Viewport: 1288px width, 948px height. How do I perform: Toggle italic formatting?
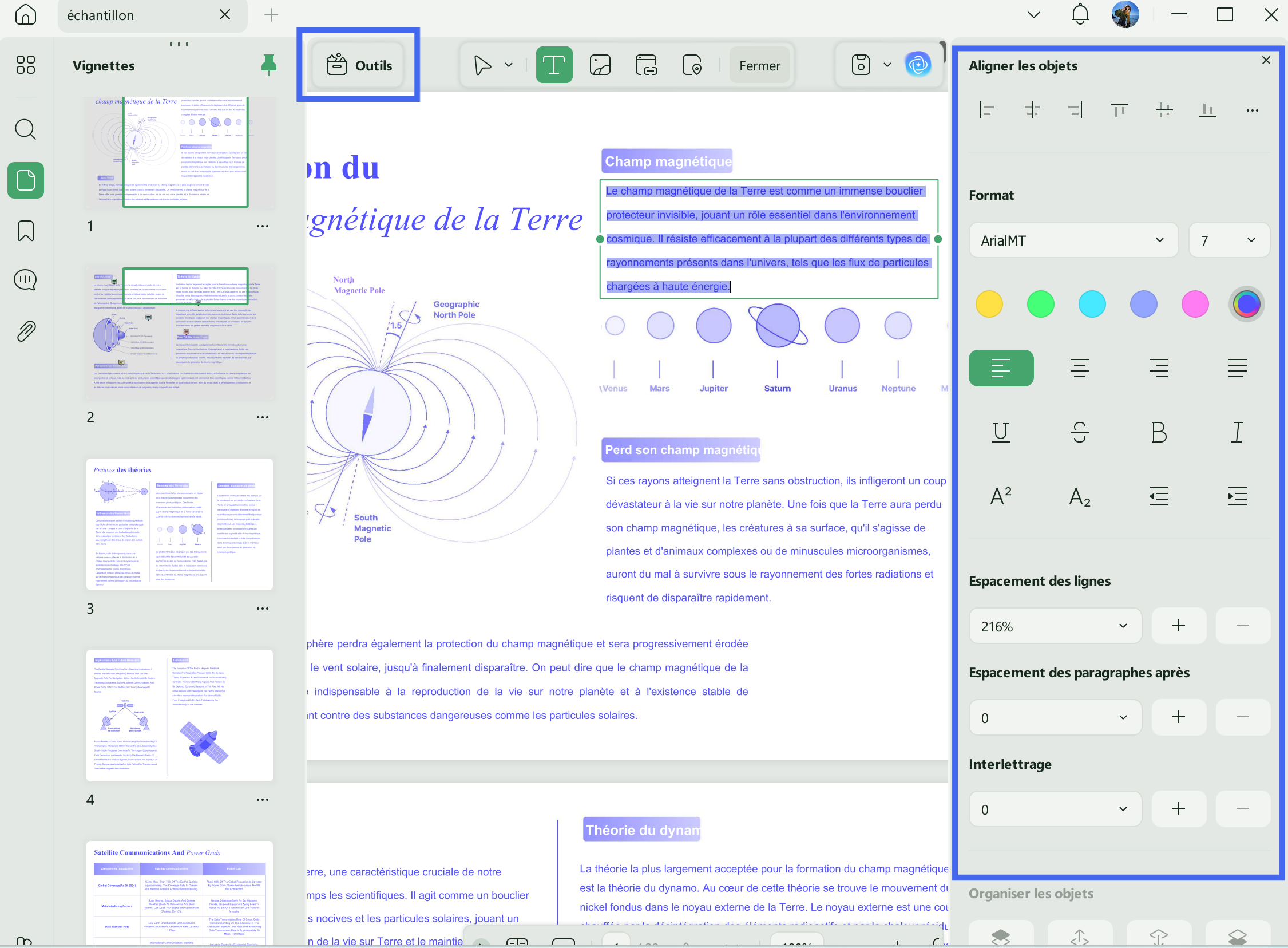(1237, 432)
